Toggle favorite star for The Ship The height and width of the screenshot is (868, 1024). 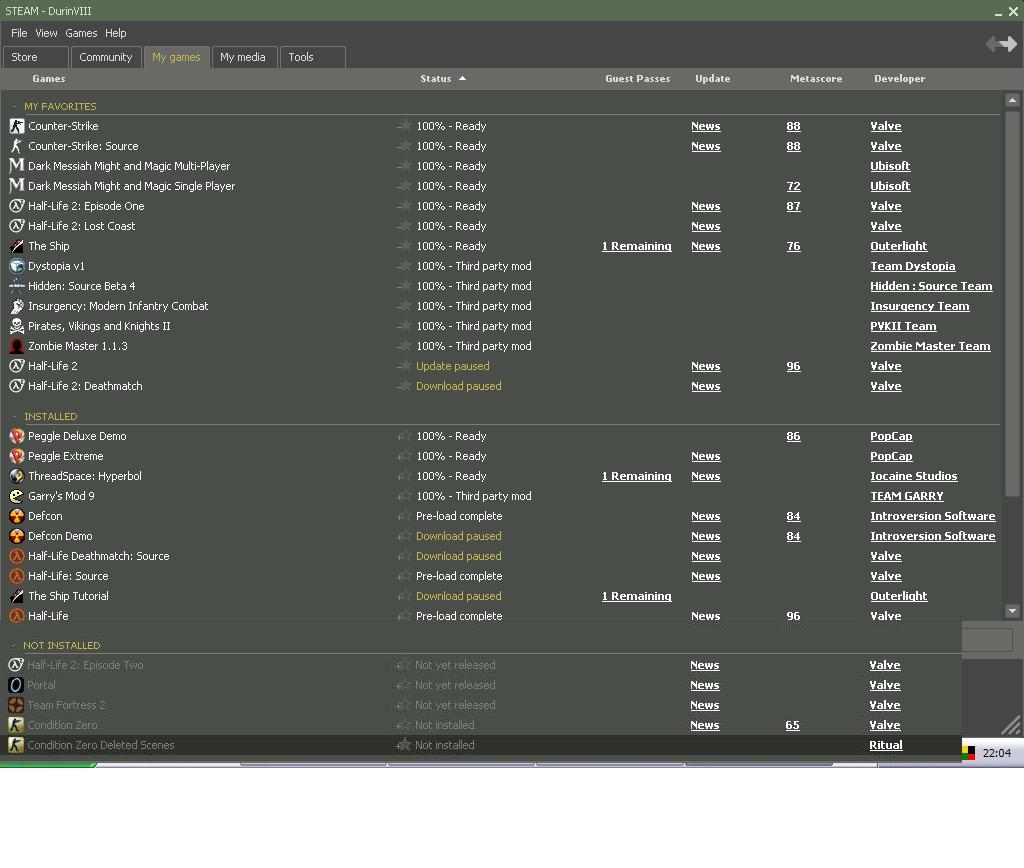404,246
